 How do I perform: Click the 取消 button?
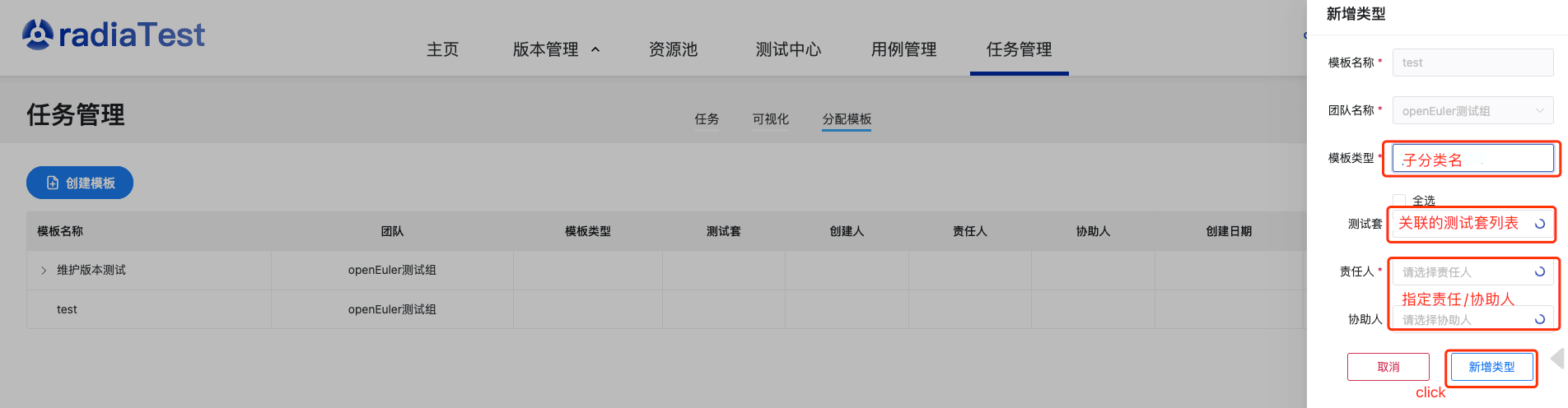click(x=1388, y=367)
